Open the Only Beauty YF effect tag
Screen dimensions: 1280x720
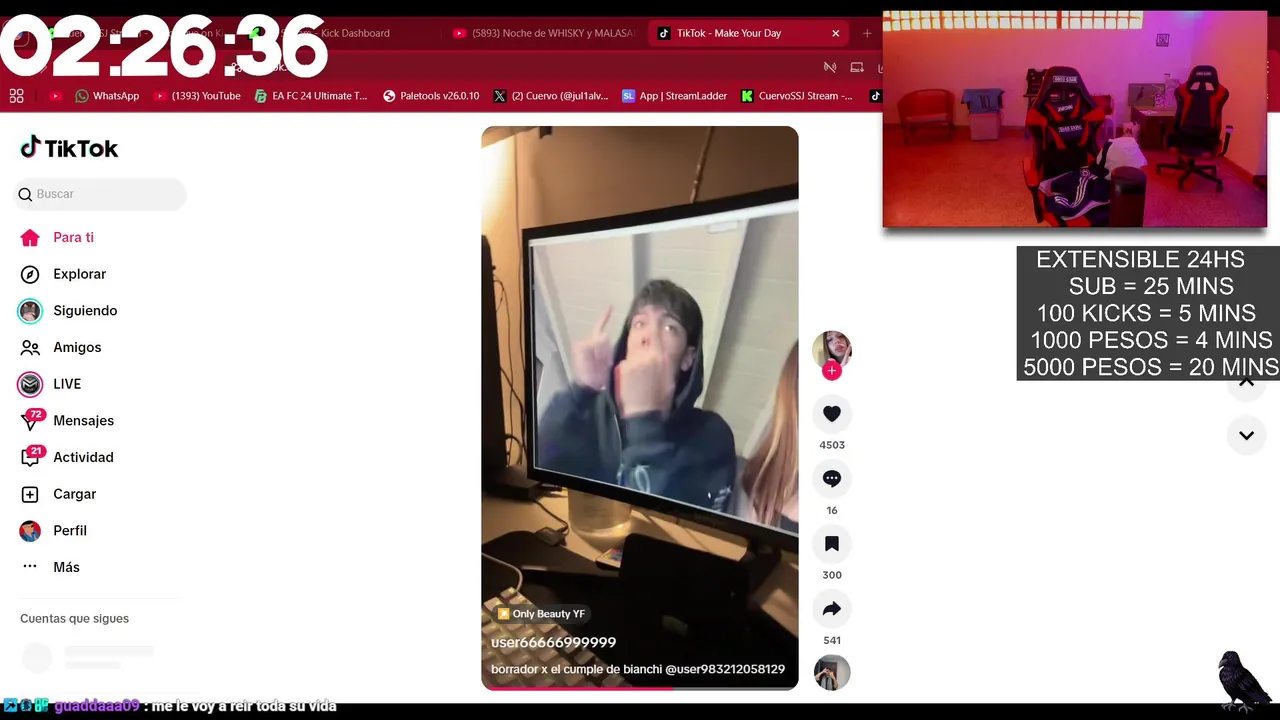click(541, 614)
